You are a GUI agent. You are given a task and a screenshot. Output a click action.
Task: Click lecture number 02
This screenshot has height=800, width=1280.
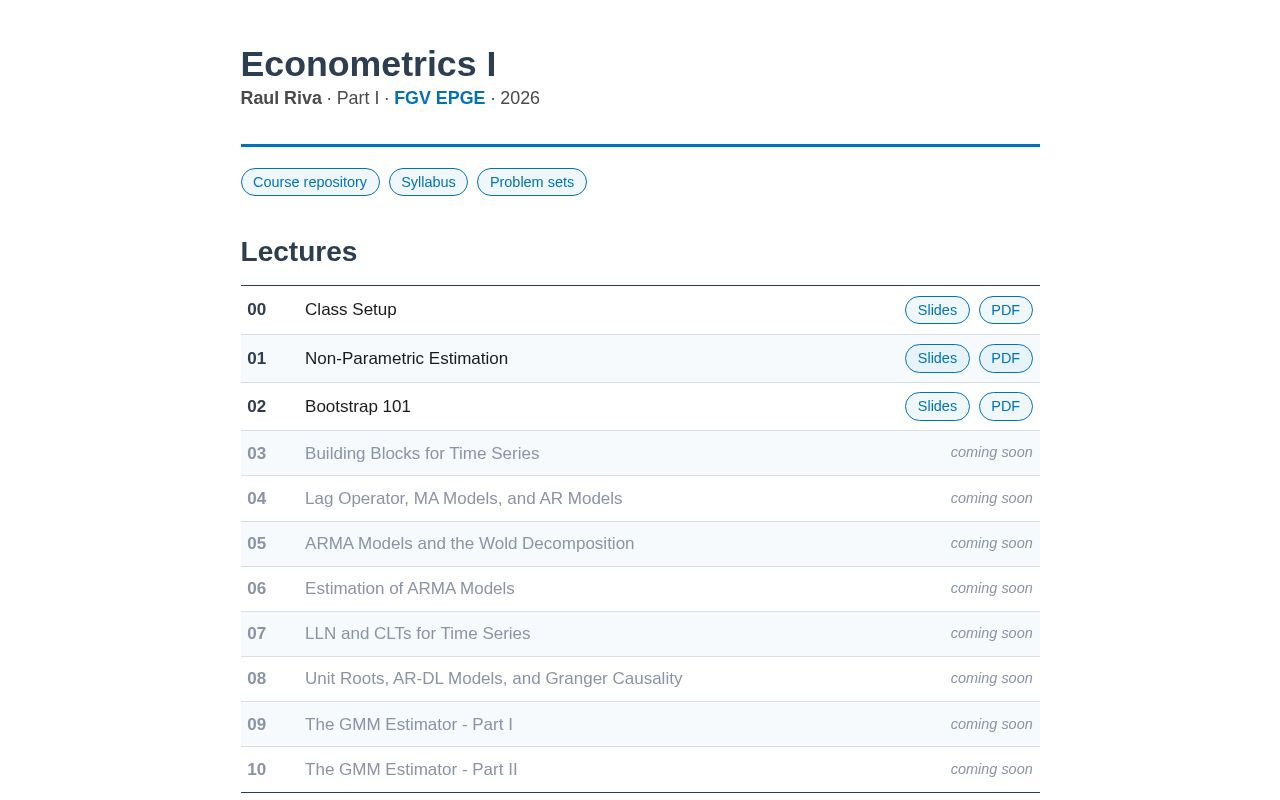(257, 407)
